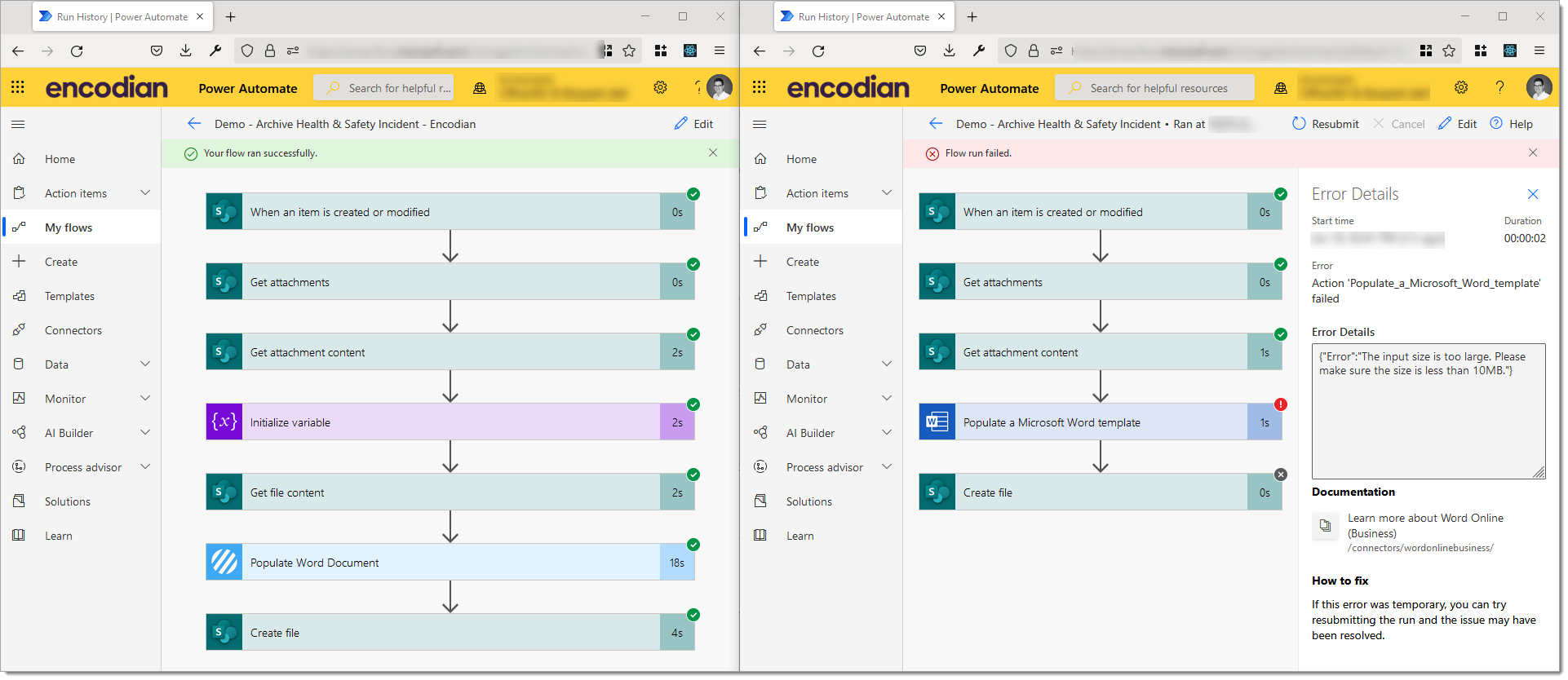Click the Error Details text box
This screenshot has width=1568, height=680.
pos(1428,411)
